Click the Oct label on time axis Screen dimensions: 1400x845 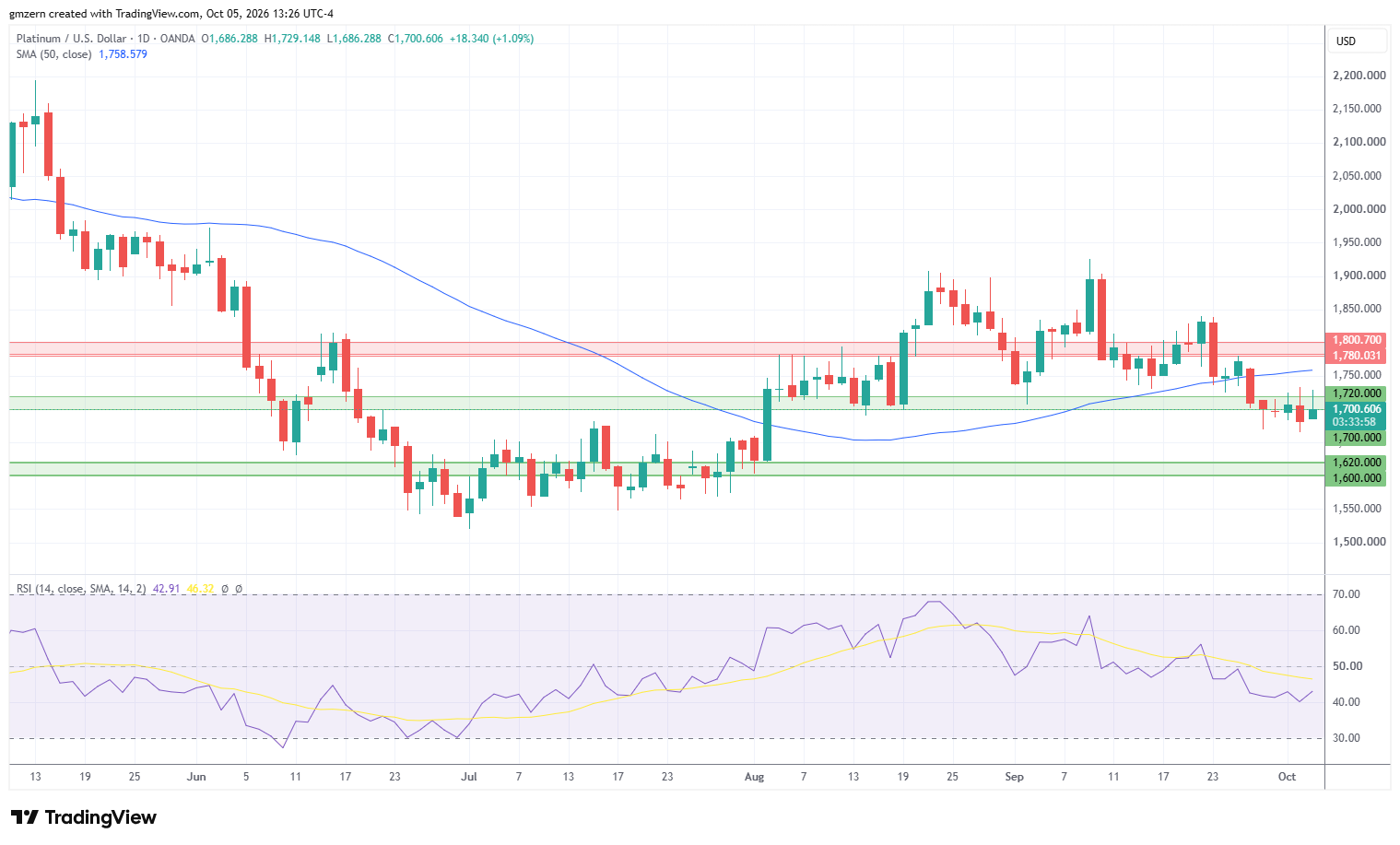point(1287,777)
